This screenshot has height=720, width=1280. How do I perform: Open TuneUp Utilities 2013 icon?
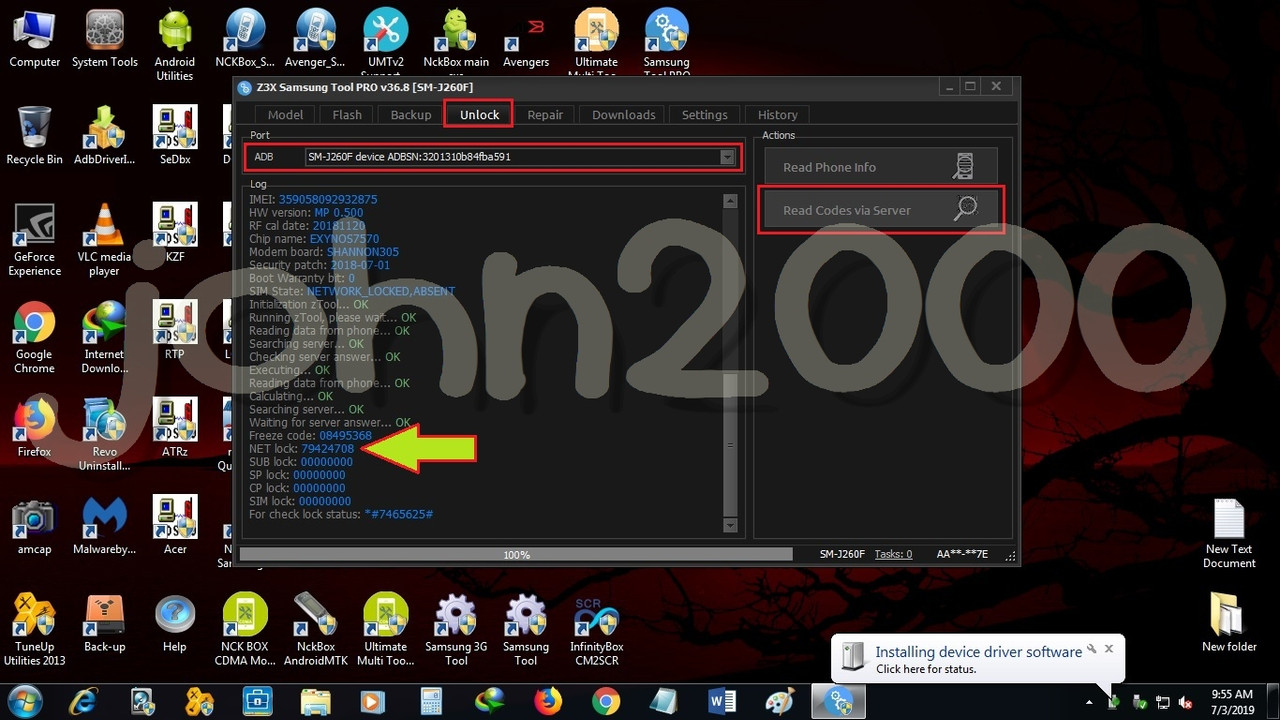point(34,630)
